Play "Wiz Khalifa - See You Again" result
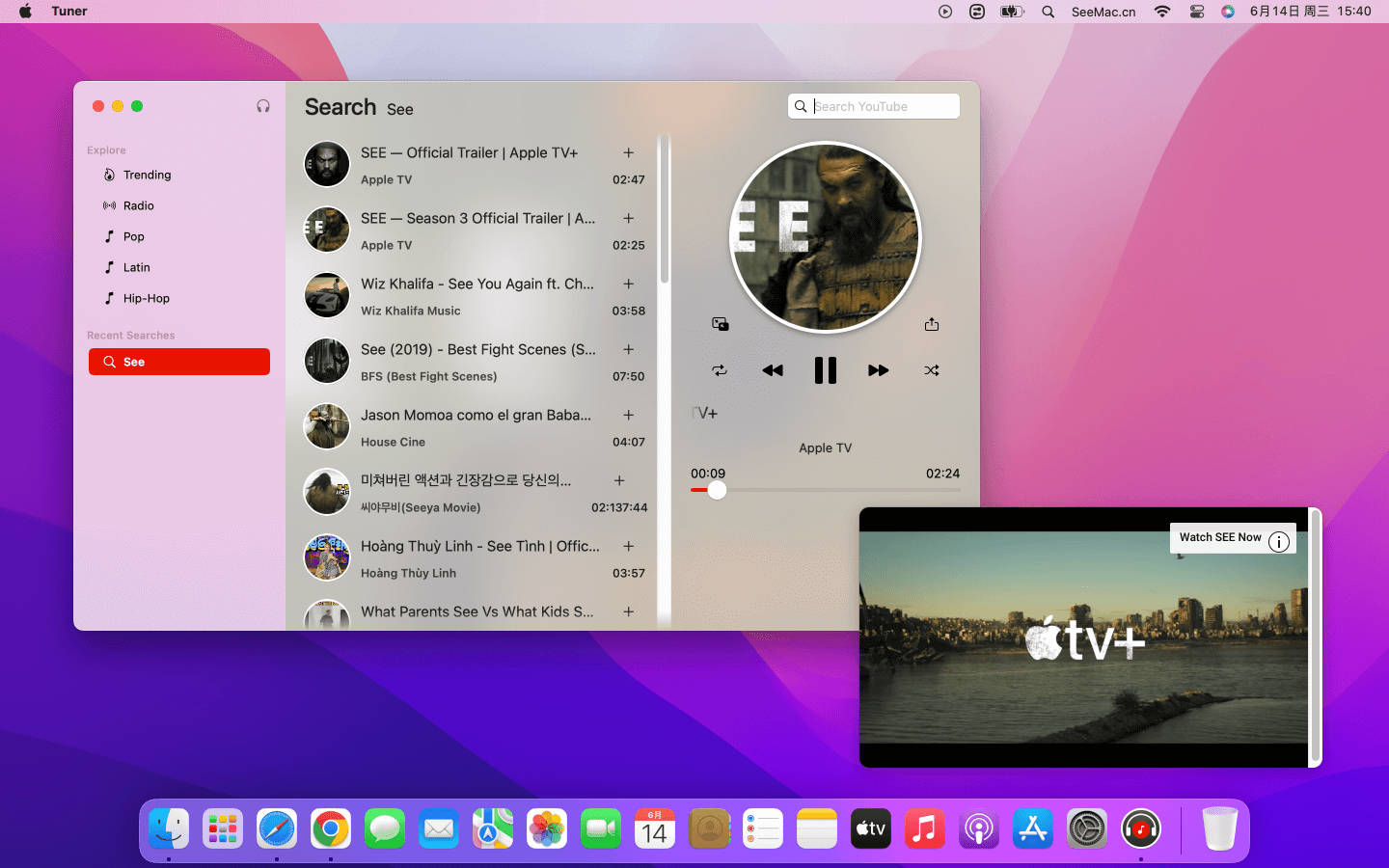This screenshot has width=1389, height=868. point(477,284)
